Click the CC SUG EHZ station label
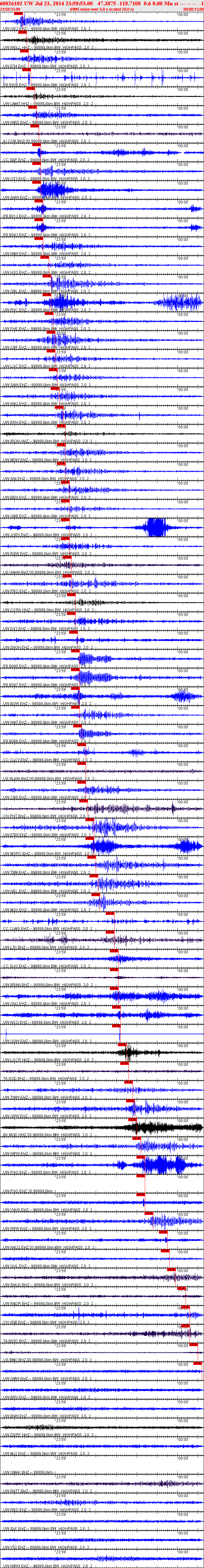 pyautogui.click(x=47, y=966)
